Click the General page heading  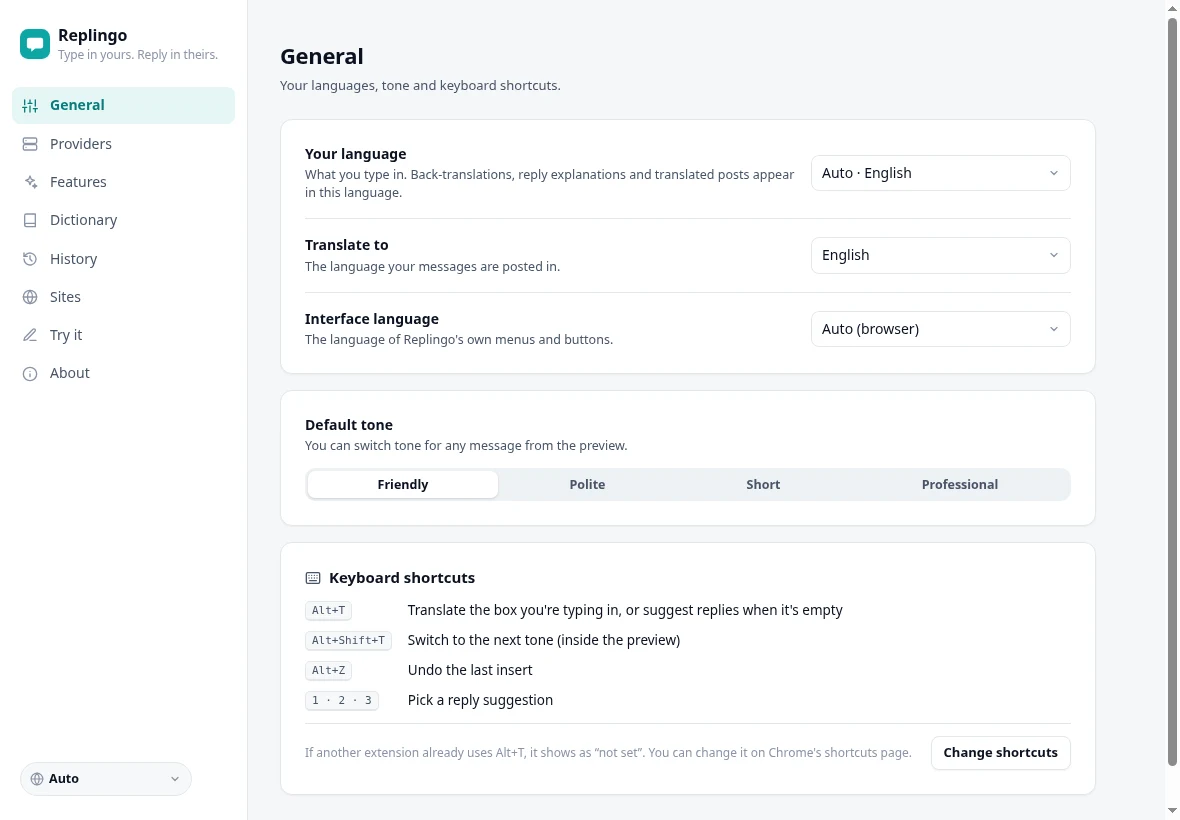pyautogui.click(x=321, y=56)
